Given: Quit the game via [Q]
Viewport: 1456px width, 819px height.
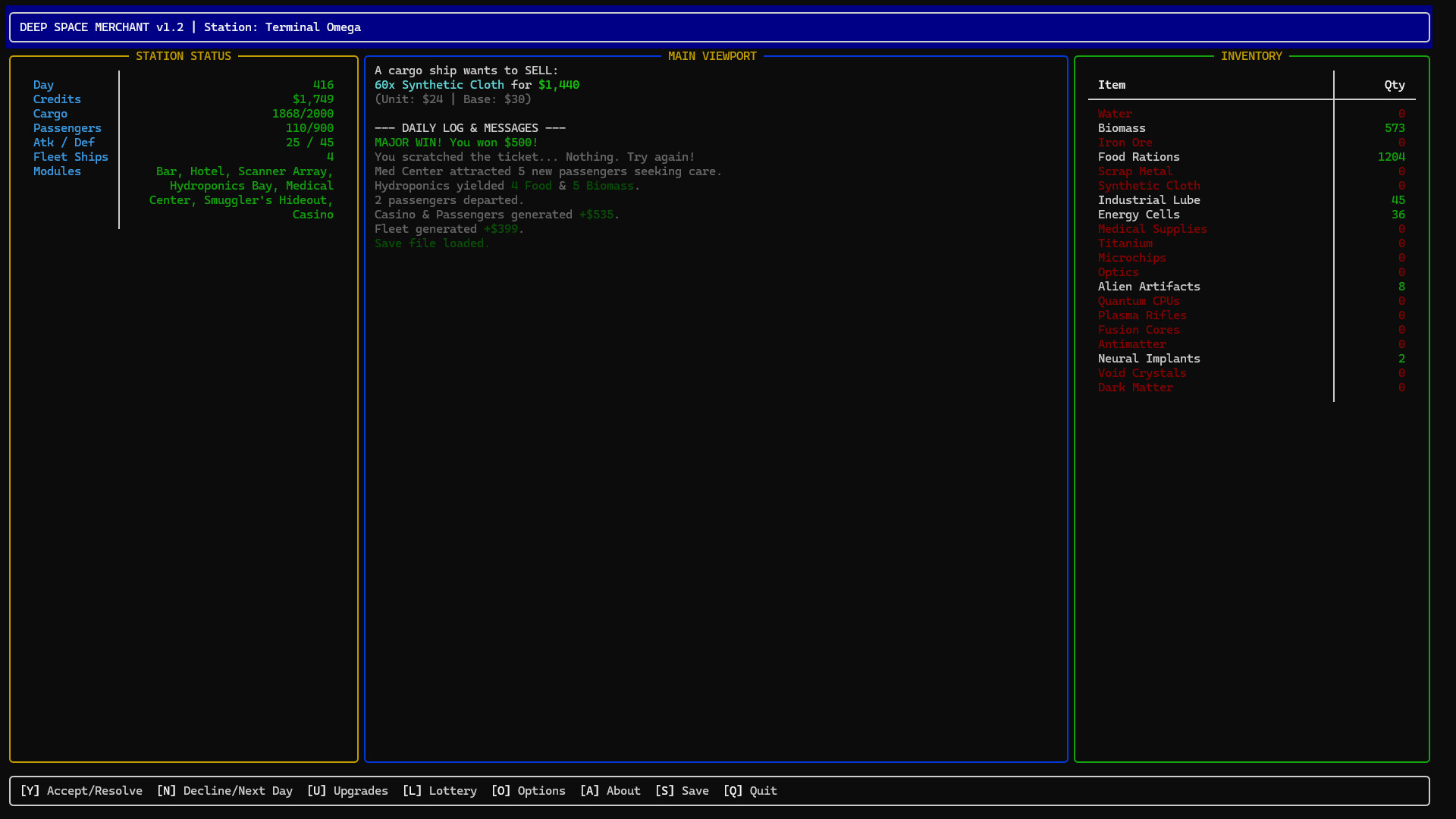Looking at the screenshot, I should click(x=750, y=790).
